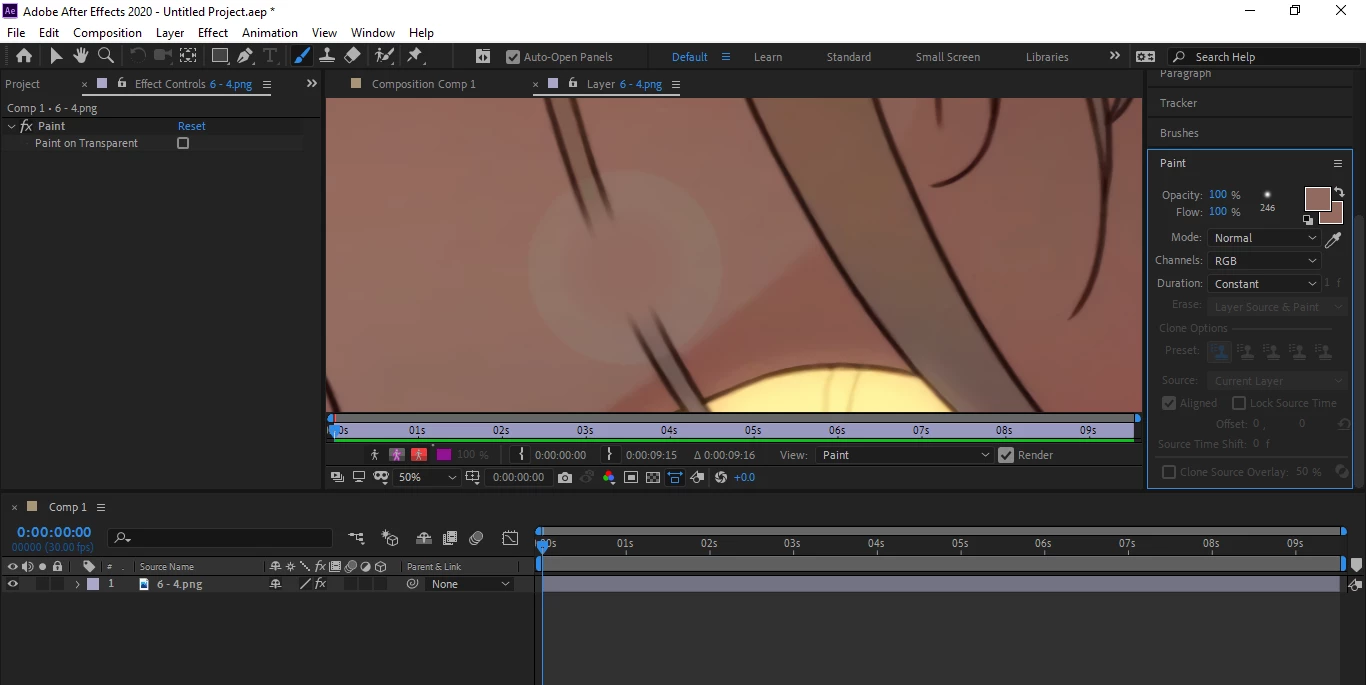Image resolution: width=1366 pixels, height=685 pixels.
Task: Switch to the Learn workspace
Action: click(x=768, y=57)
